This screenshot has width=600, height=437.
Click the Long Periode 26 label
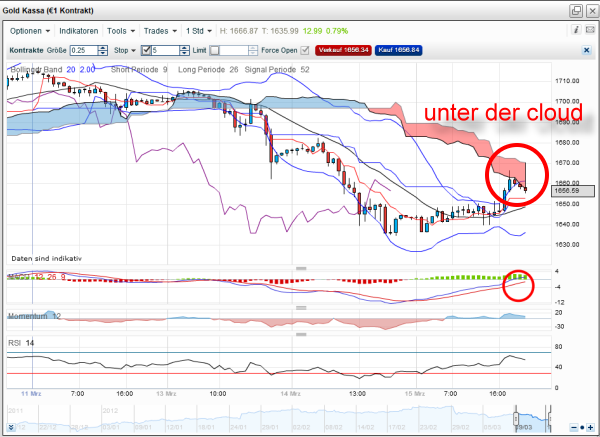click(x=208, y=70)
